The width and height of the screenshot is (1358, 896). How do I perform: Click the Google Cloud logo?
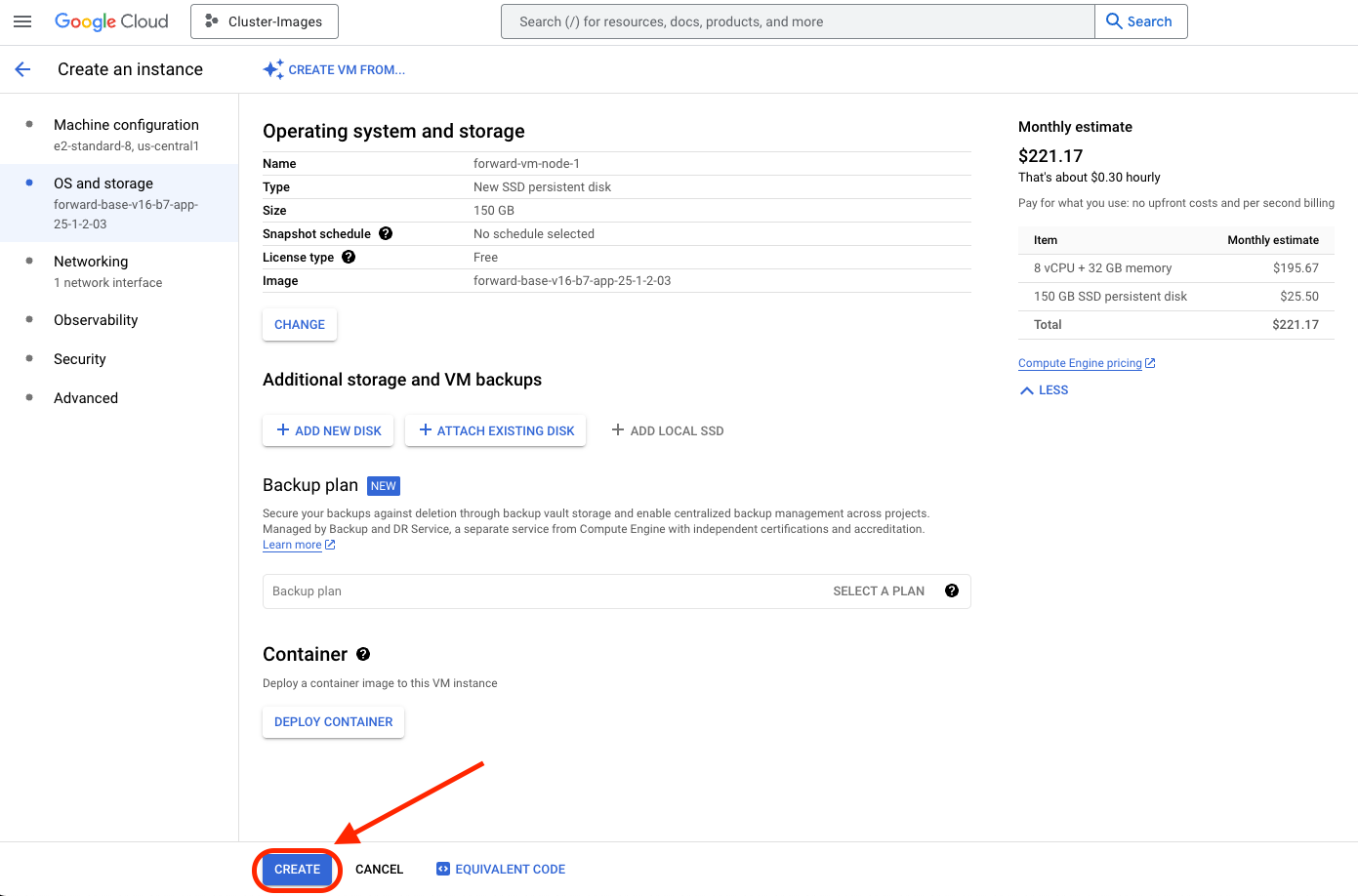[111, 21]
